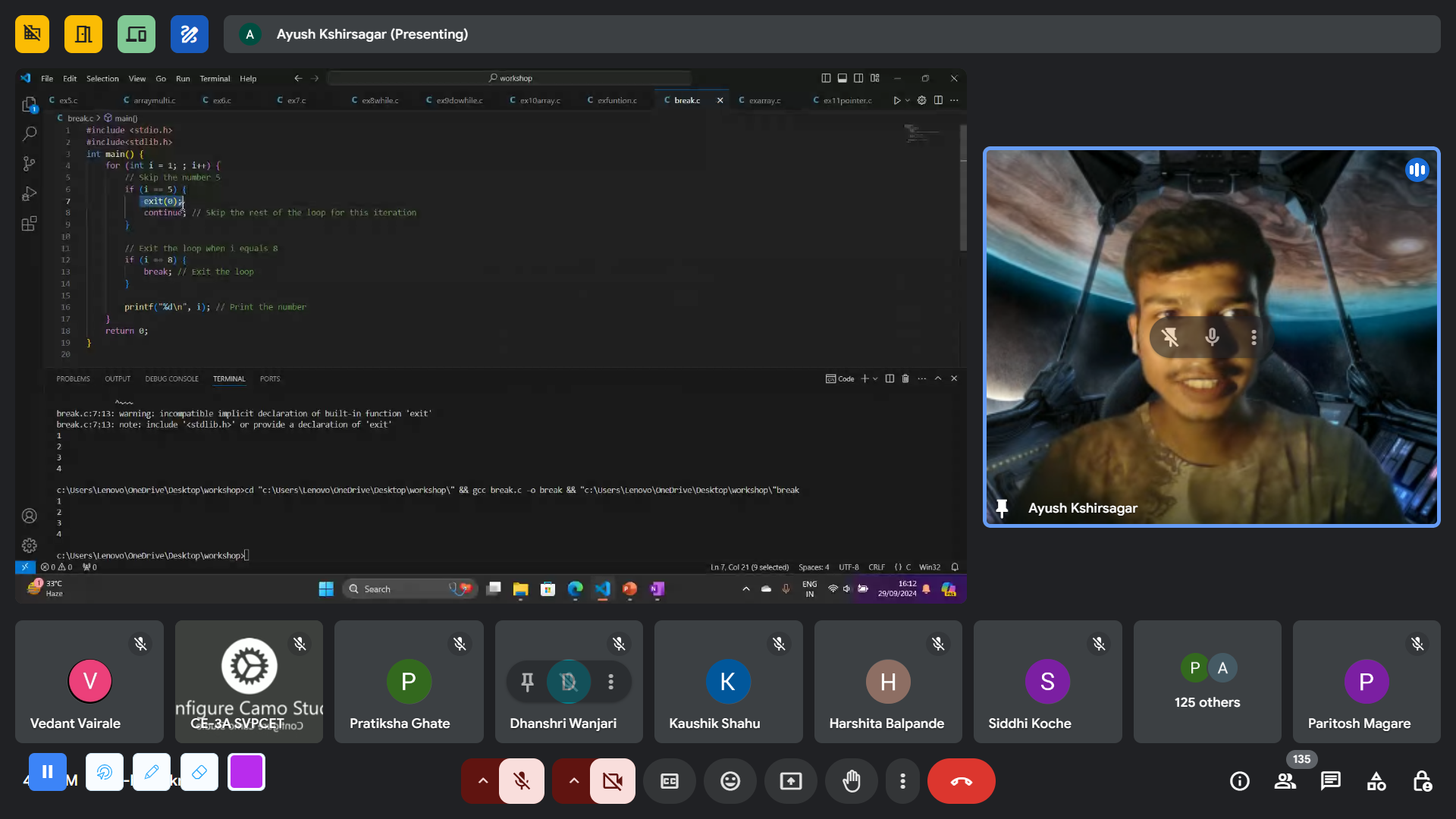Viewport: 1456px width, 819px height.
Task: Click the raise hand icon
Action: [x=851, y=781]
